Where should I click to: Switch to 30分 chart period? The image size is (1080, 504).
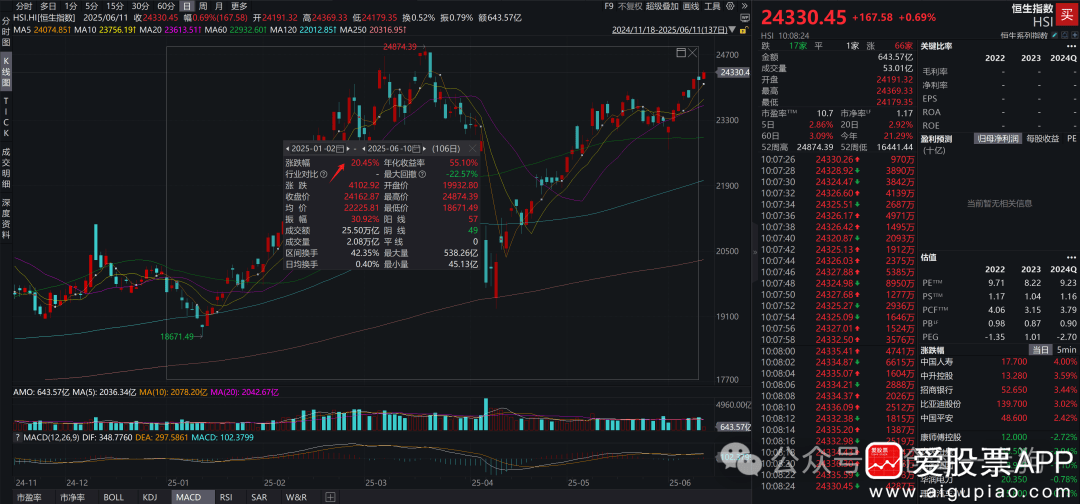141,6
